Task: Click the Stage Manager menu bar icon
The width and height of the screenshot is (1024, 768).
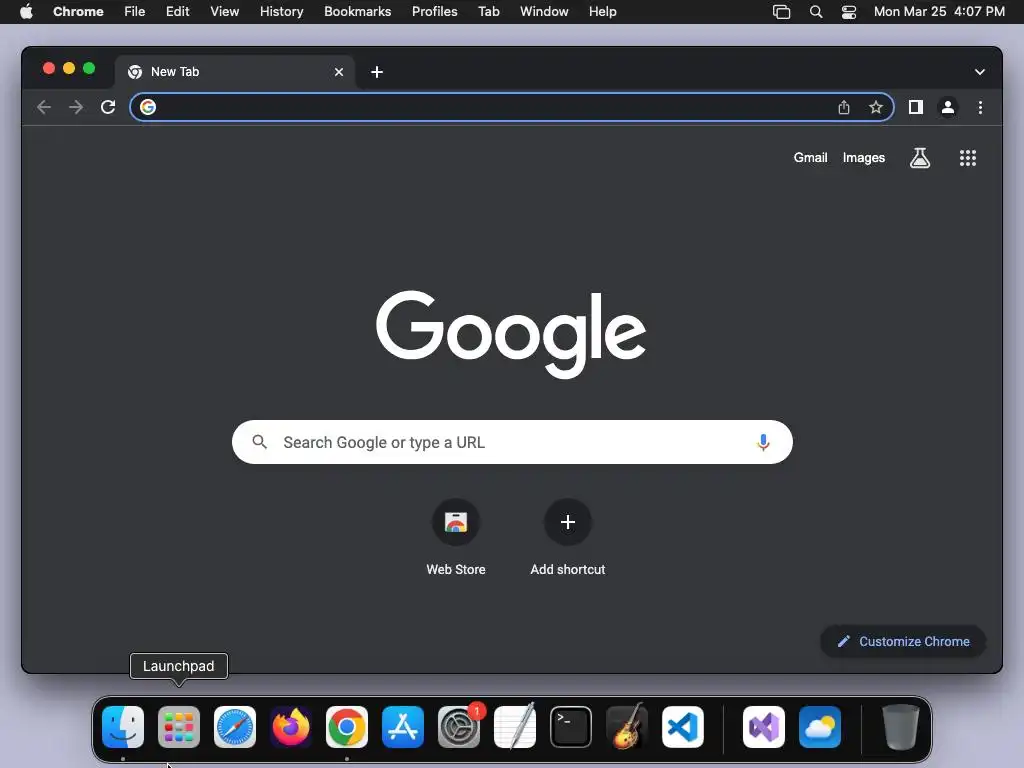Action: tap(782, 12)
